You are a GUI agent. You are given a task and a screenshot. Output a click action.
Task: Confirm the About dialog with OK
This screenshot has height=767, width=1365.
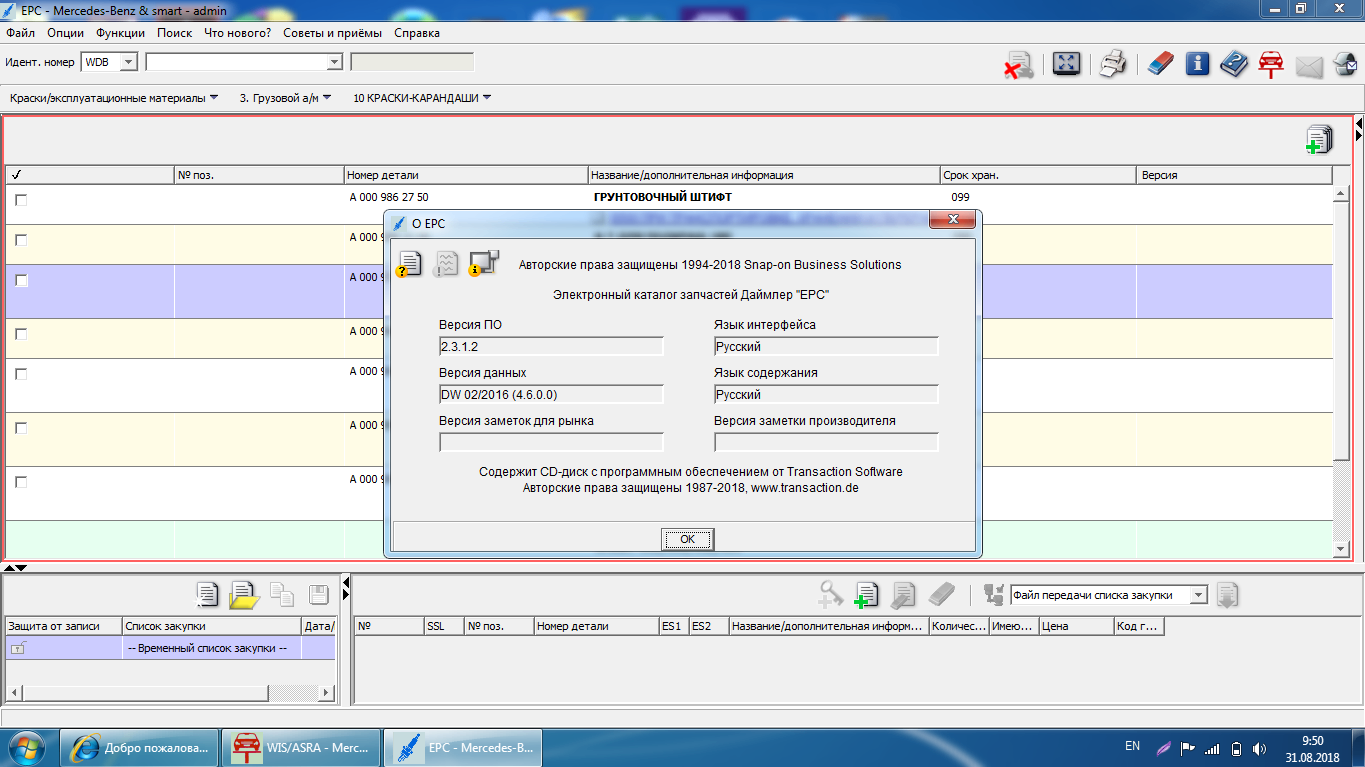687,539
